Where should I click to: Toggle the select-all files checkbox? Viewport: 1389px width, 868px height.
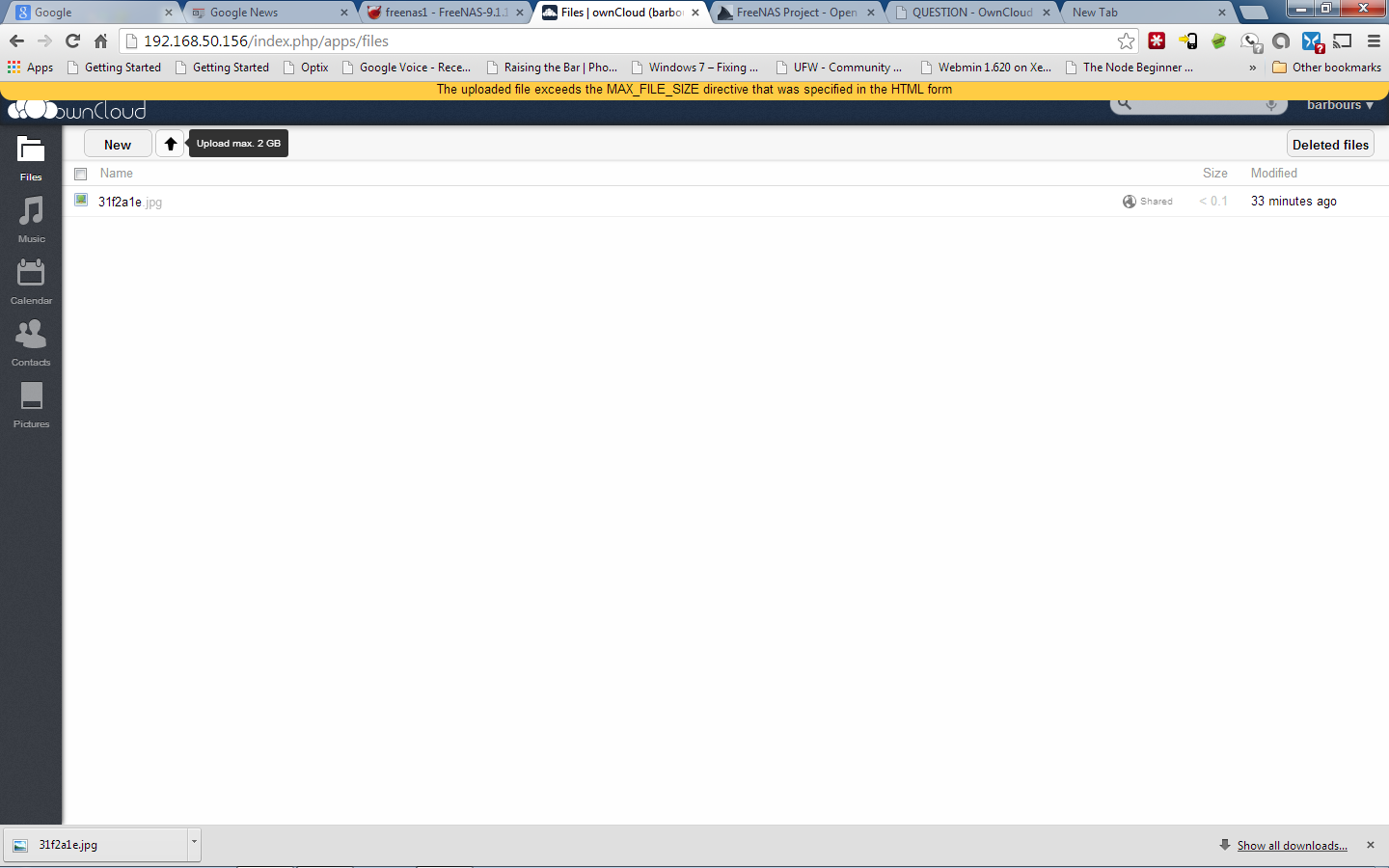point(81,174)
